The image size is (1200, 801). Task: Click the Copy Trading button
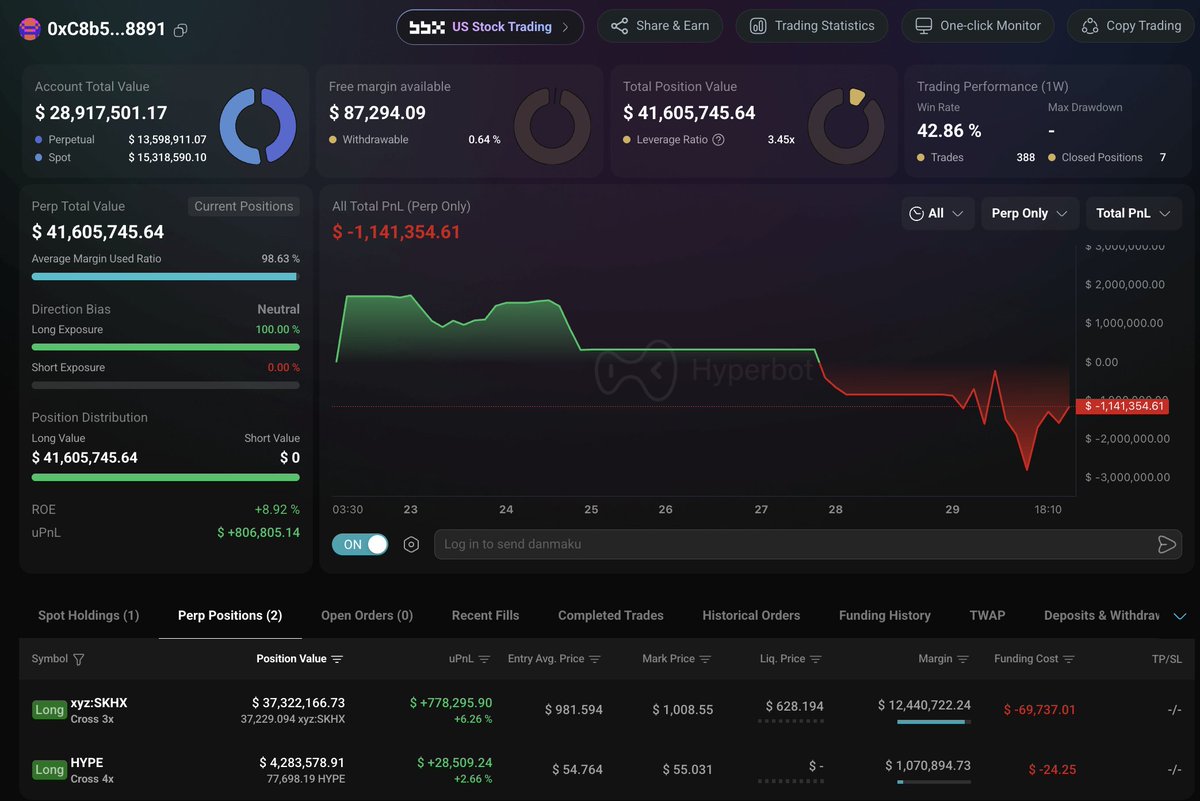(x=1132, y=26)
